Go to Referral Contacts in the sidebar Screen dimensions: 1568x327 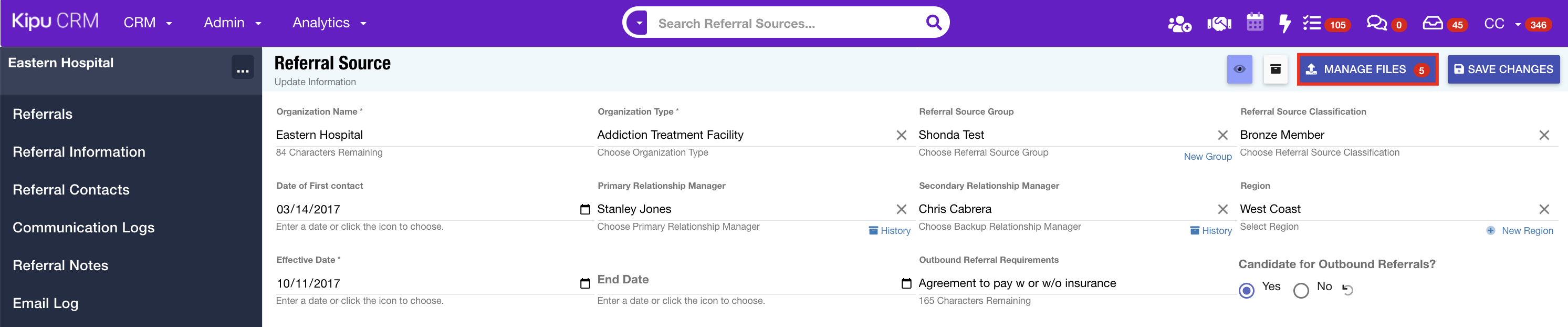(71, 190)
